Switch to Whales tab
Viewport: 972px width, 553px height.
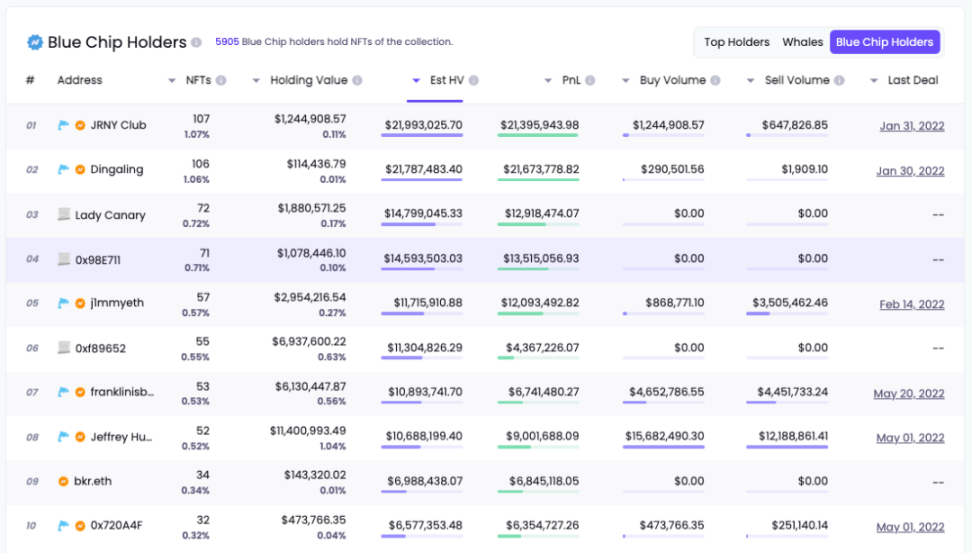[x=802, y=42]
